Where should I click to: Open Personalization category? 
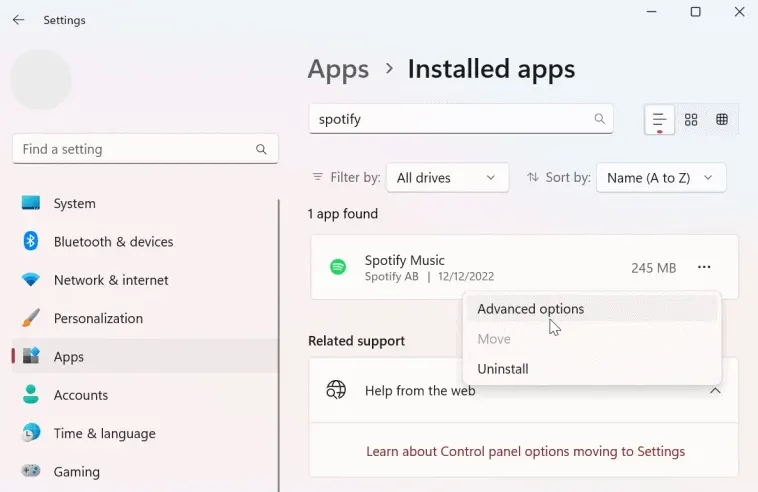145,318
